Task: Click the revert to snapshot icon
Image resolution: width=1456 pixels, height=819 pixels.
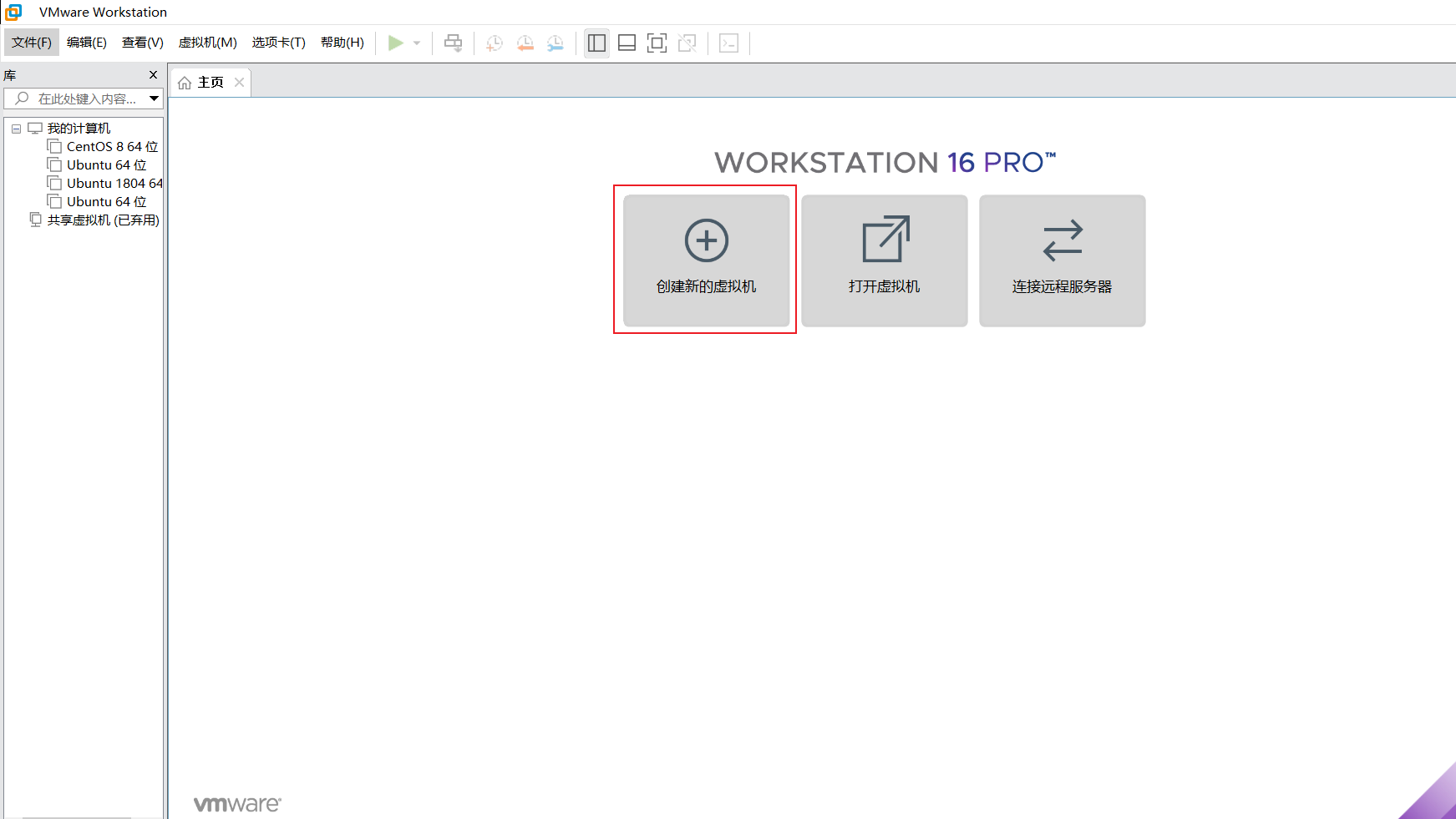Action: coord(525,43)
